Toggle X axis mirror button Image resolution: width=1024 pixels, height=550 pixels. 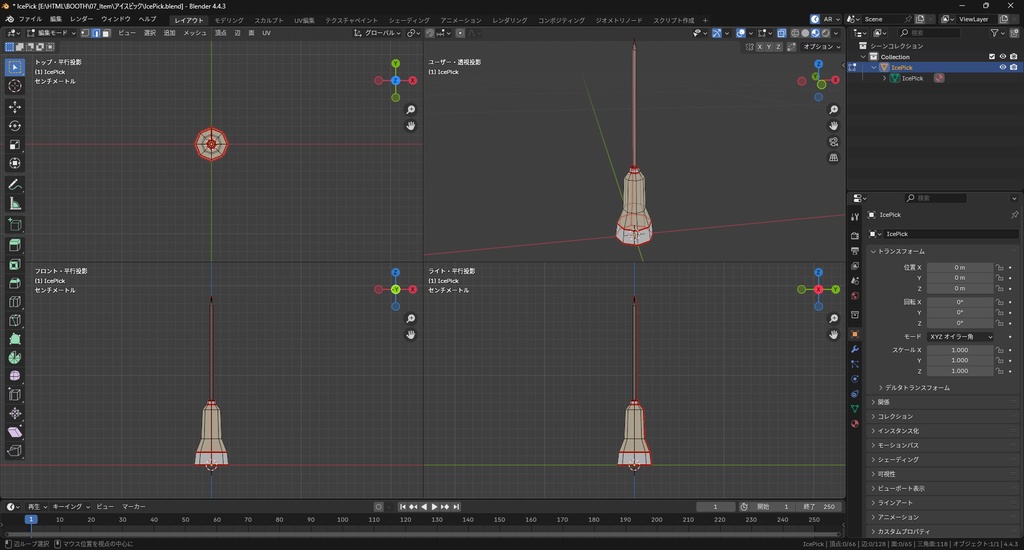click(x=760, y=47)
